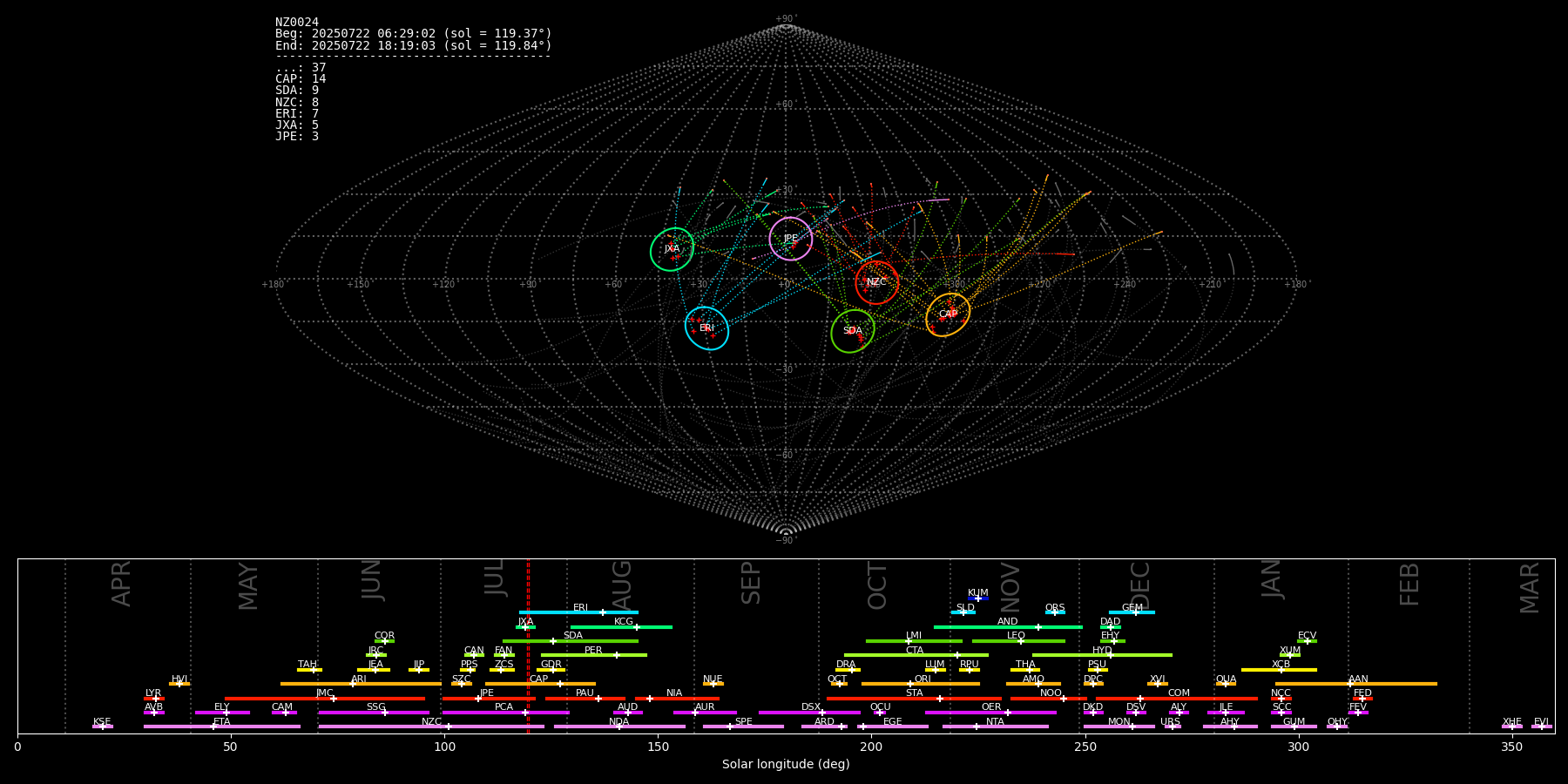The image size is (1568, 784).
Task: Click the AAN orange bar in timeline
Action: coord(1356,684)
